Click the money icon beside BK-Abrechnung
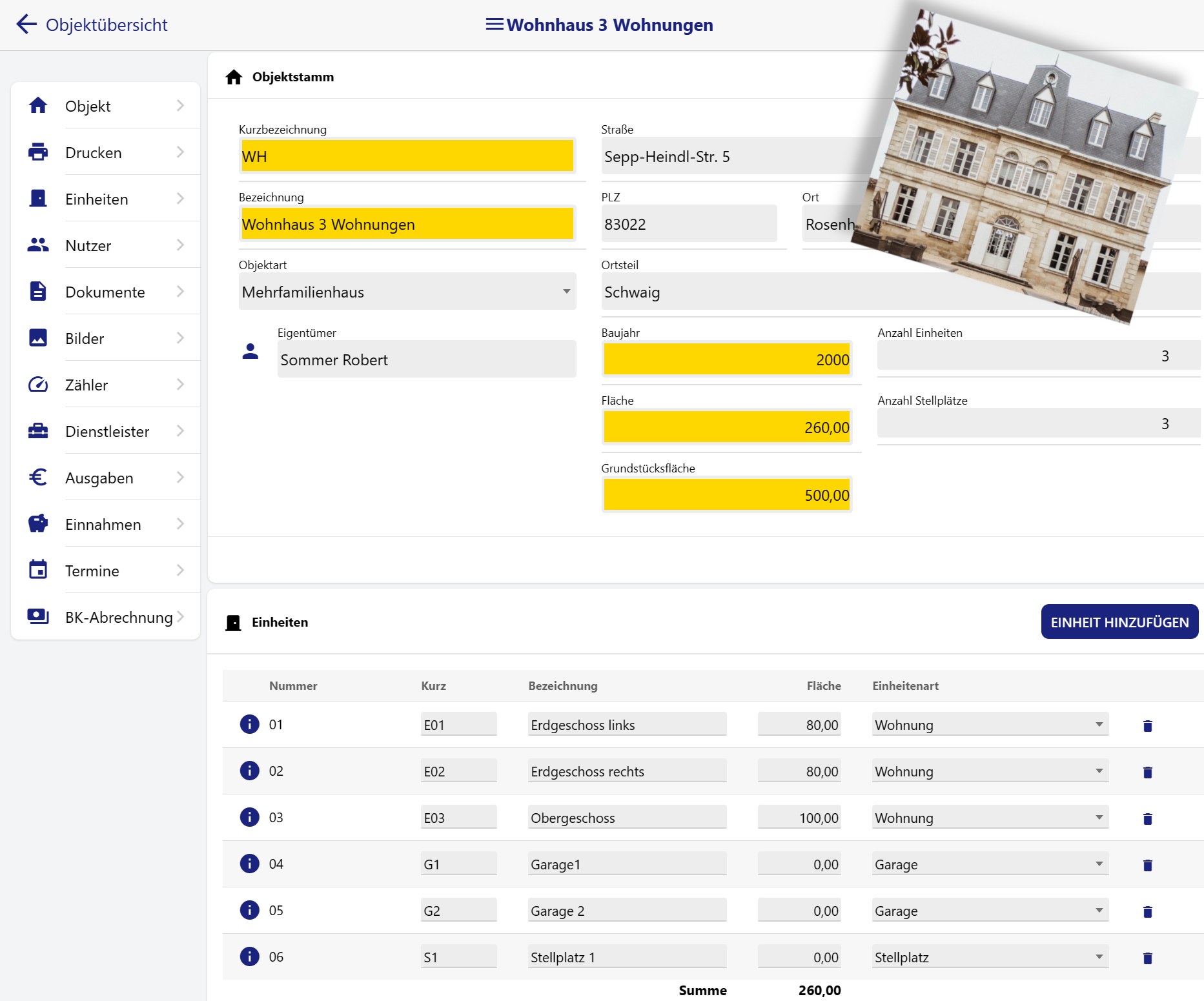The height and width of the screenshot is (1001, 1204). 38,616
